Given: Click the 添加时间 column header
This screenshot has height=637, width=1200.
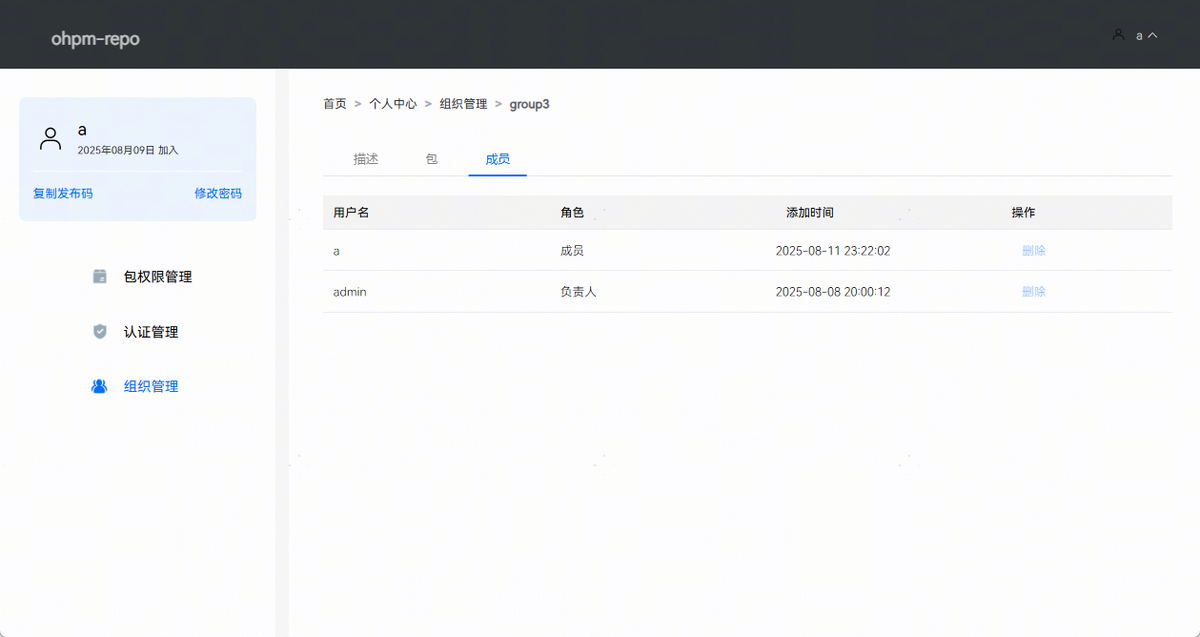Looking at the screenshot, I should click(810, 213).
